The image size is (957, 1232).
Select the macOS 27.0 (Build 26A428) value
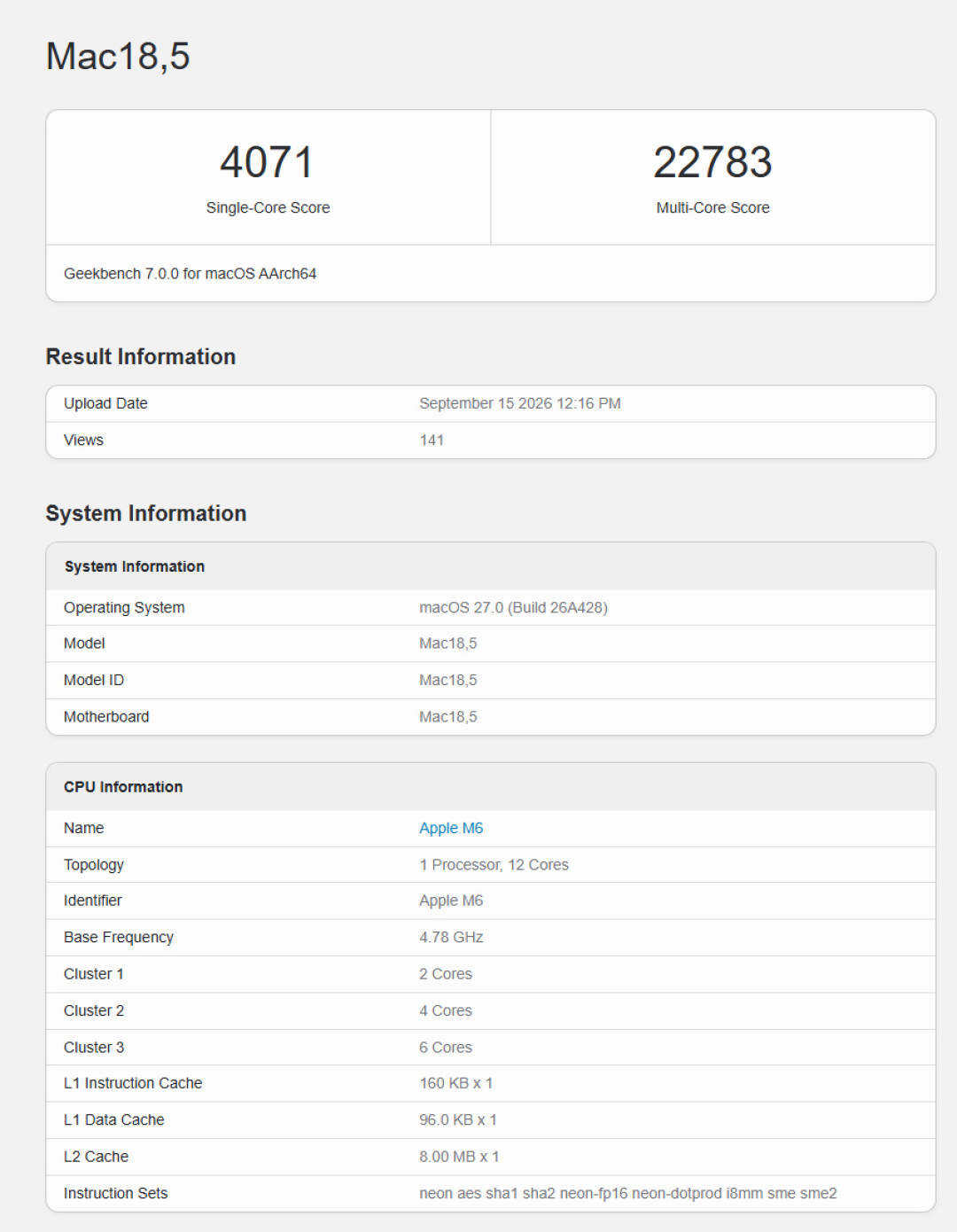[x=513, y=608]
